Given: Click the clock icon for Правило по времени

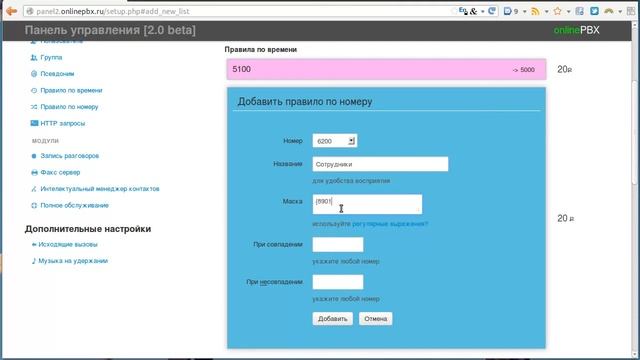Looking at the screenshot, I should tap(34, 90).
